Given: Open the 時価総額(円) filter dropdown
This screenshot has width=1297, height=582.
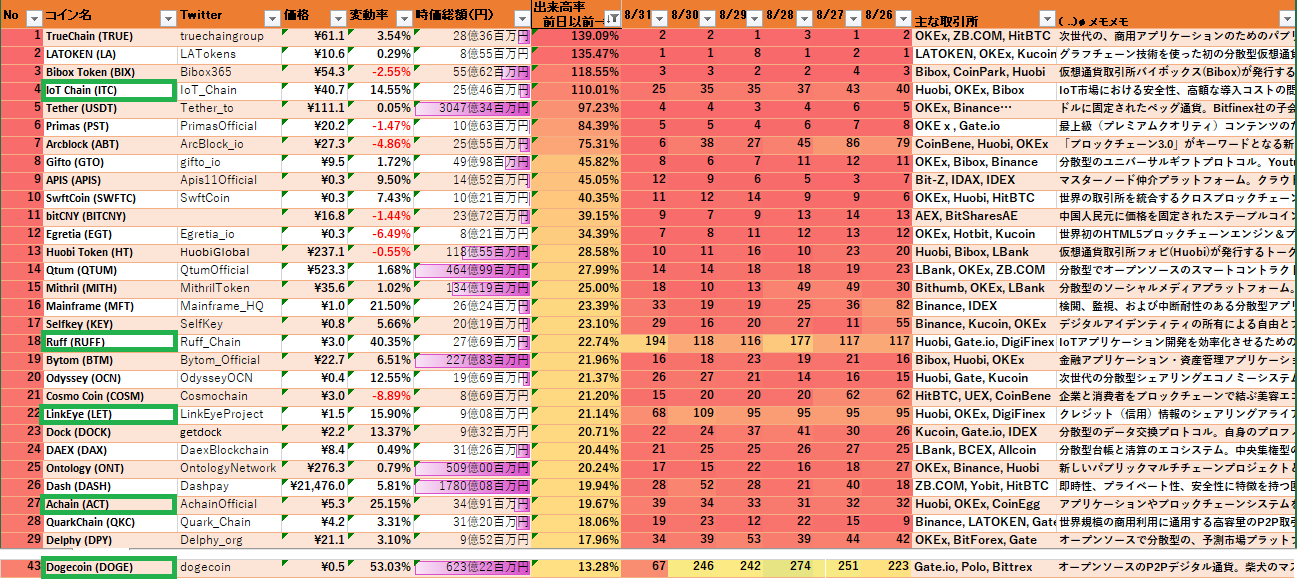Looking at the screenshot, I should (x=520, y=19).
